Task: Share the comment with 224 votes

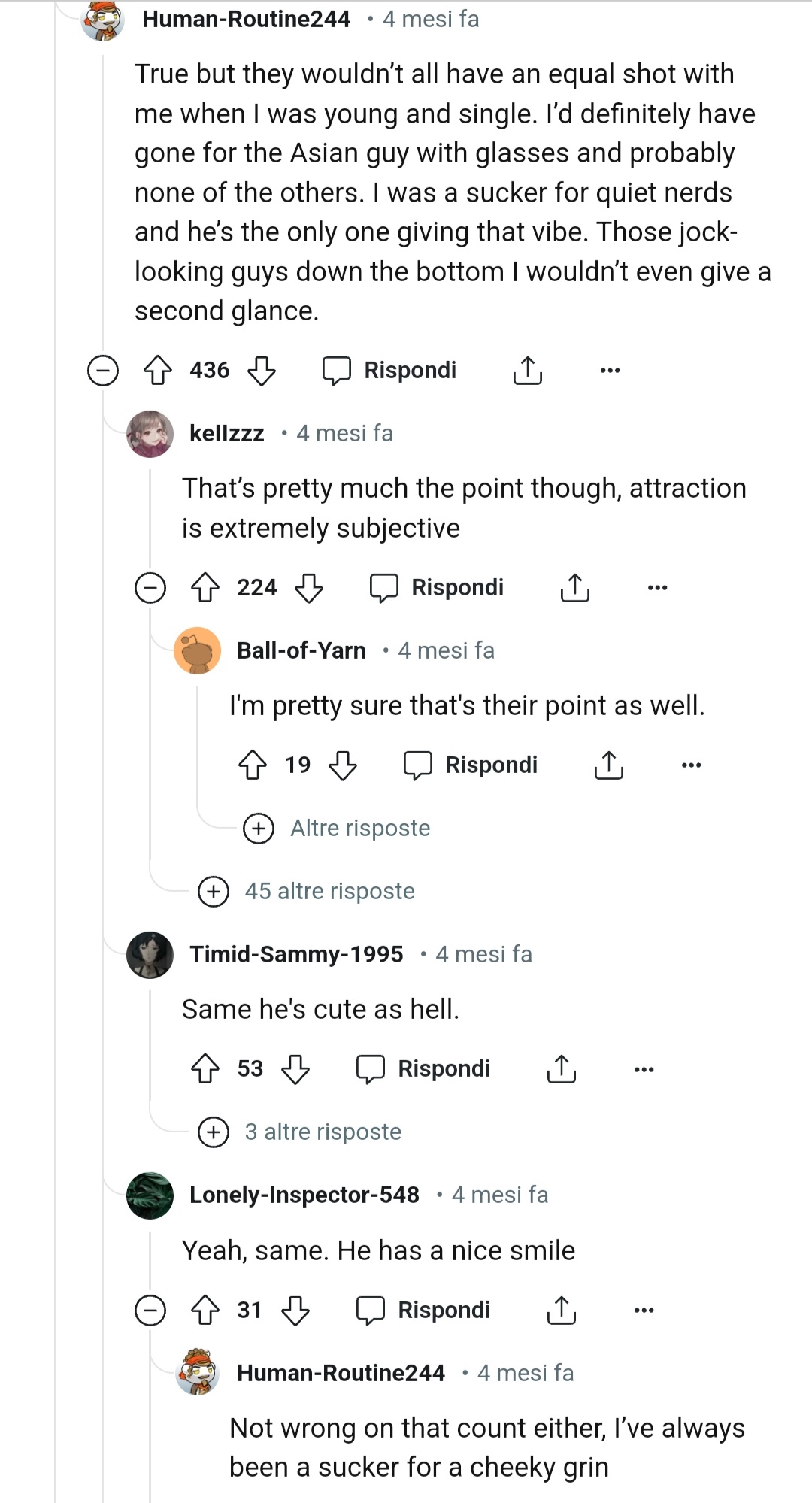Action: coord(574,588)
